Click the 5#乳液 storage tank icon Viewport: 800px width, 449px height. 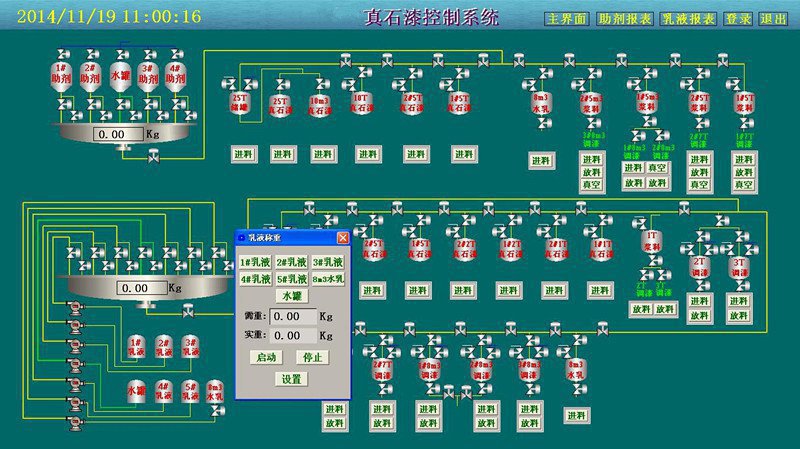(x=190, y=391)
